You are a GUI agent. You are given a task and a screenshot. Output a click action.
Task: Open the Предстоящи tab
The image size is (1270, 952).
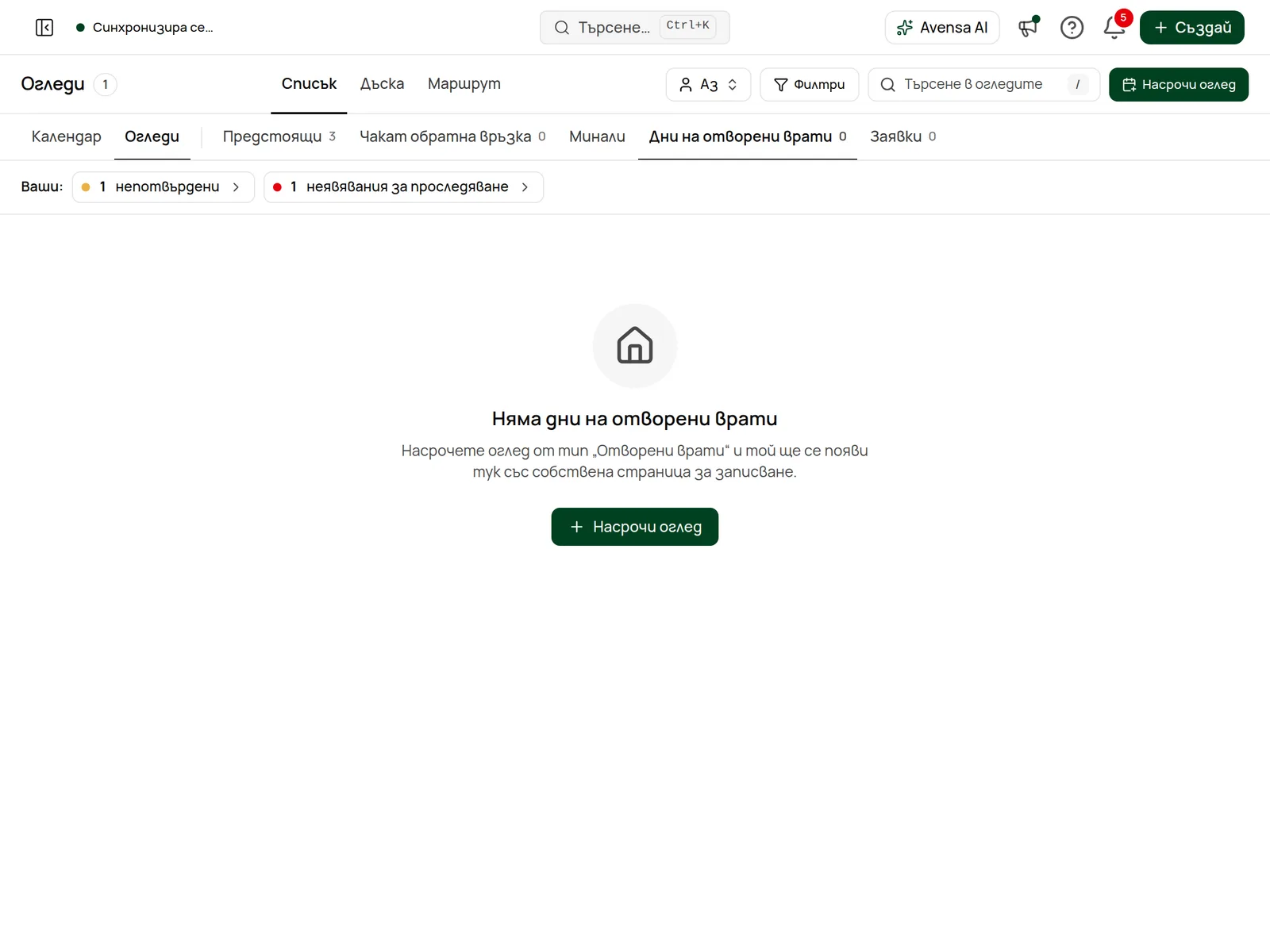(x=279, y=136)
